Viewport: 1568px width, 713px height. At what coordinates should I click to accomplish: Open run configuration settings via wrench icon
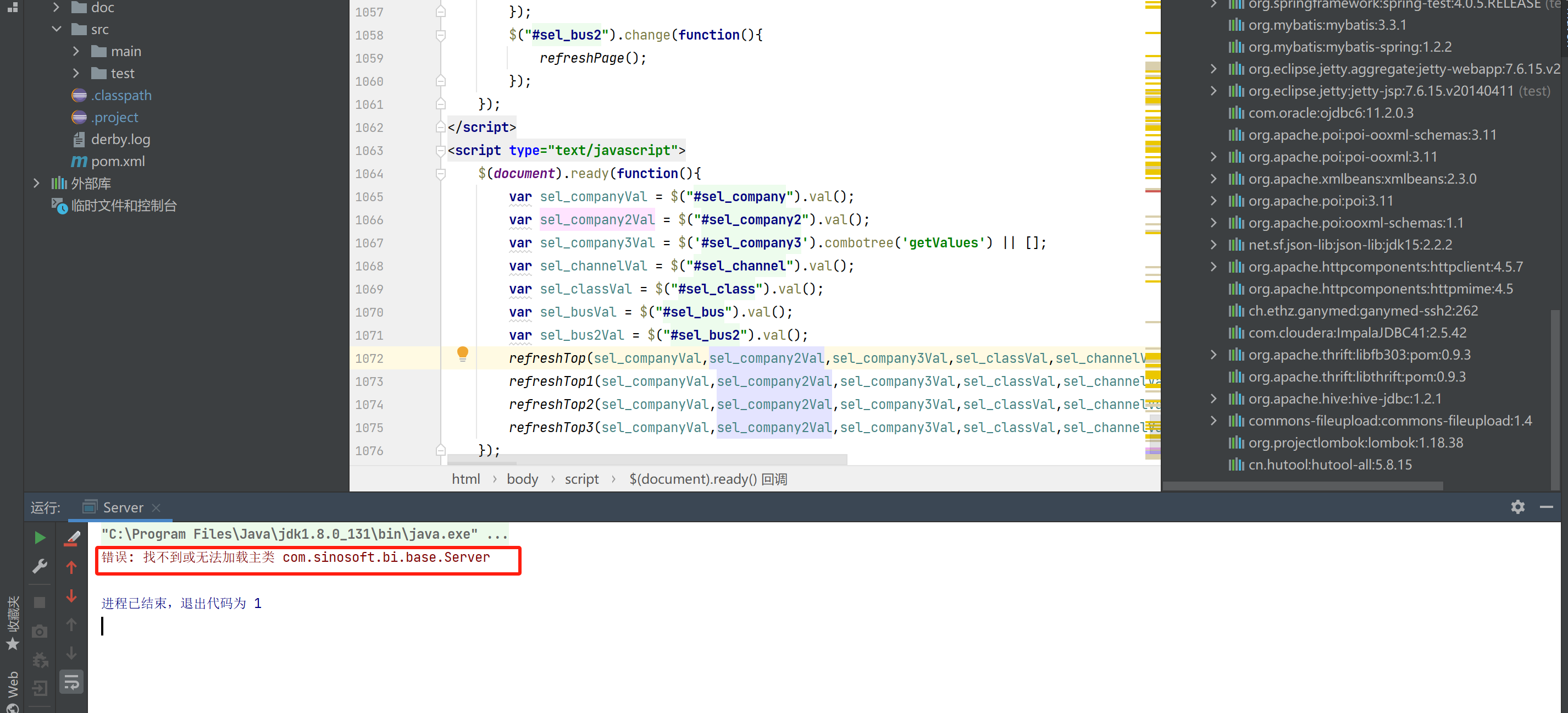point(40,566)
